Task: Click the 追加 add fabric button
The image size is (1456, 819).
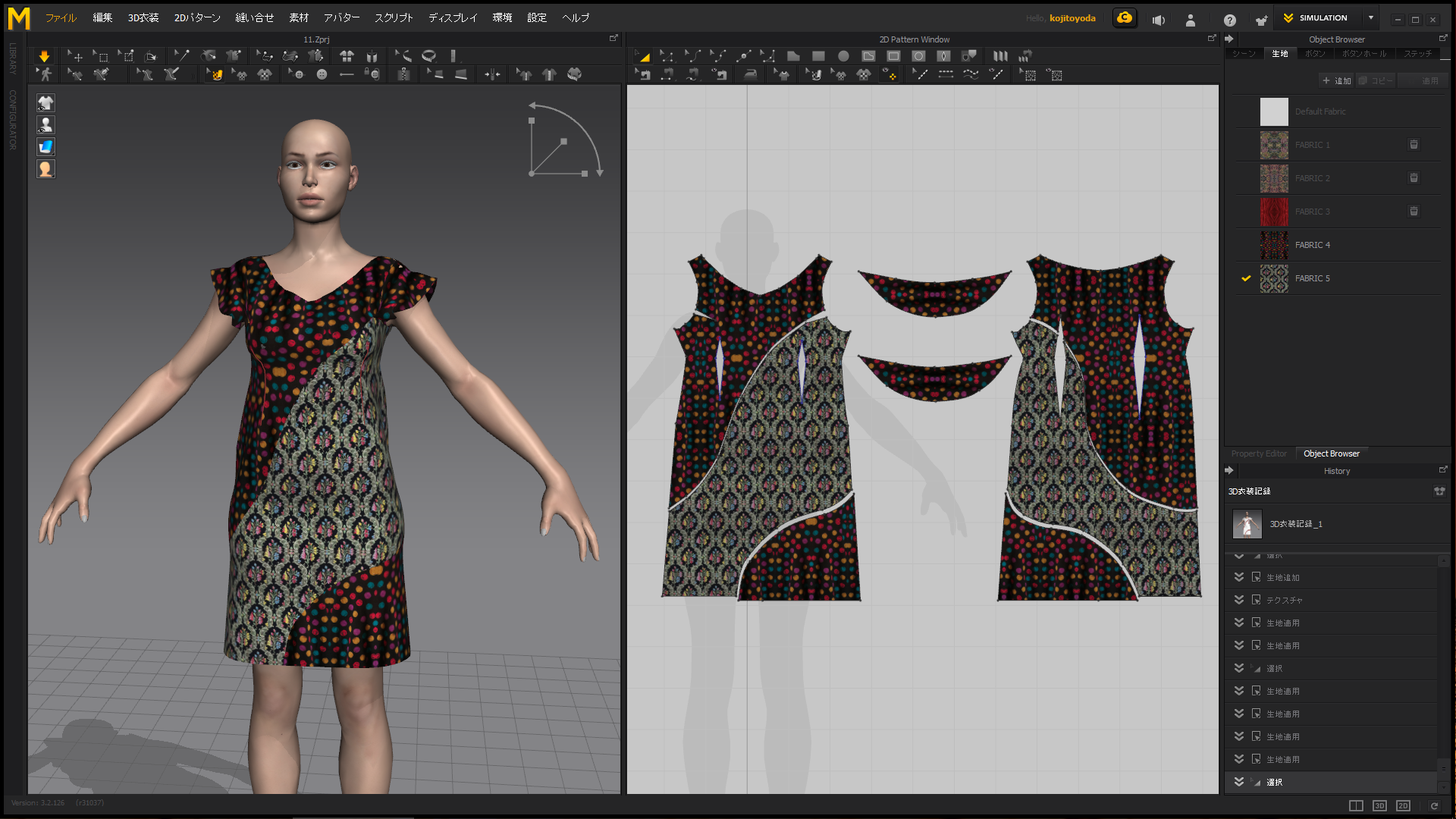Action: [x=1336, y=80]
